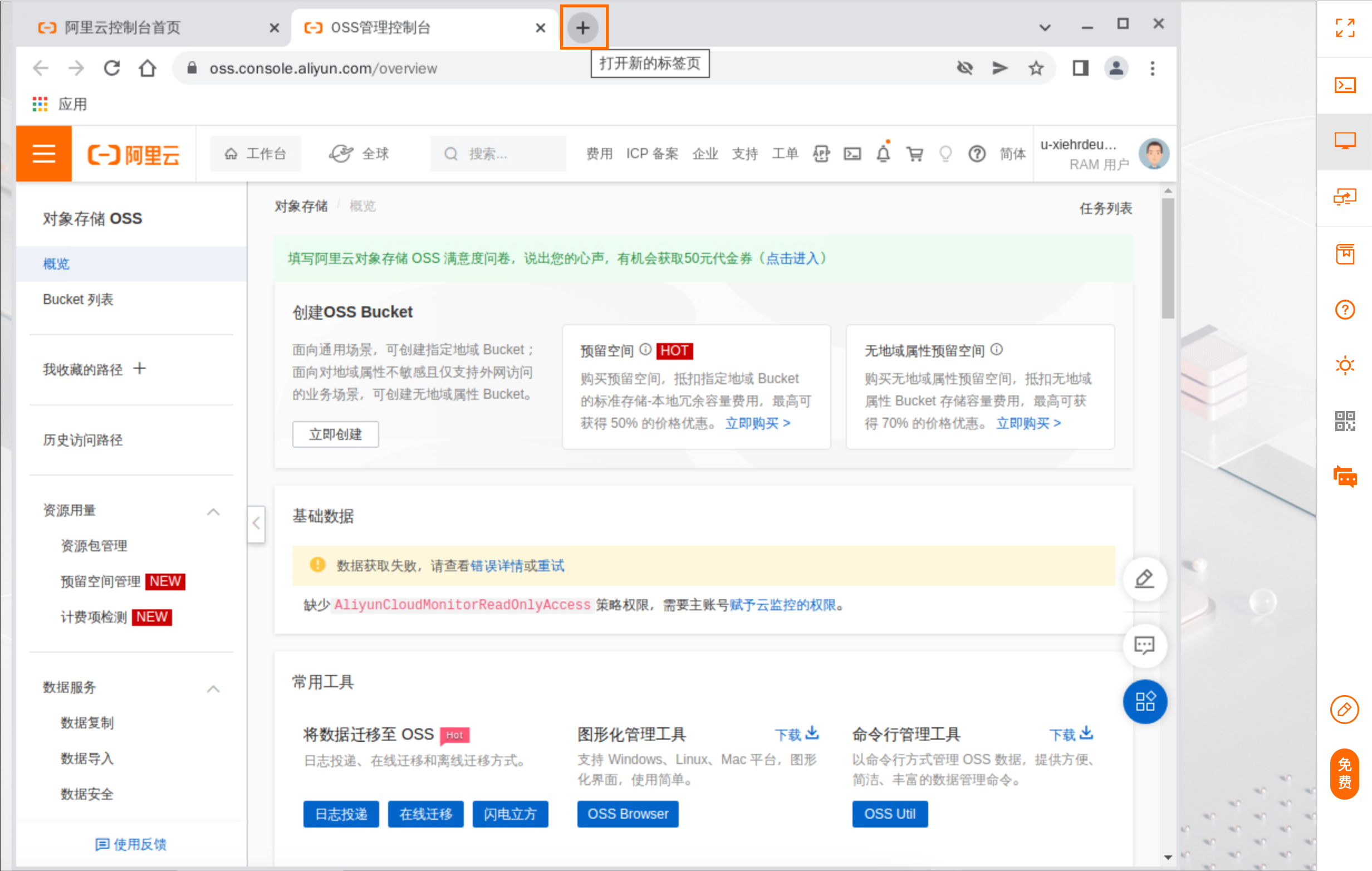This screenshot has width=1372, height=871.
Task: Collapse the left sidebar with the arrow handle
Action: click(256, 523)
